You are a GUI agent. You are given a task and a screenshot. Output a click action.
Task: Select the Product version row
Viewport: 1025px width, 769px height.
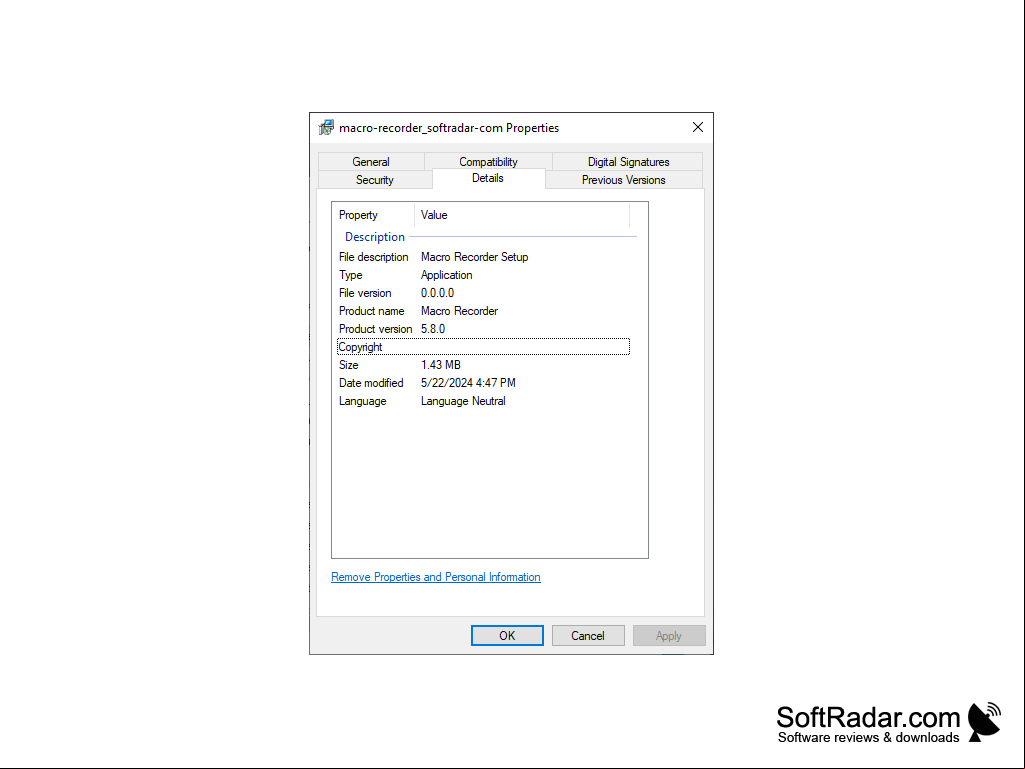483,329
